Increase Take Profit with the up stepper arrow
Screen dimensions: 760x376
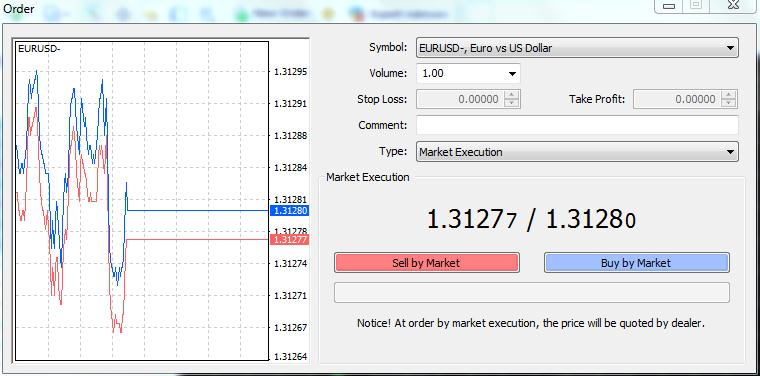coord(728,94)
